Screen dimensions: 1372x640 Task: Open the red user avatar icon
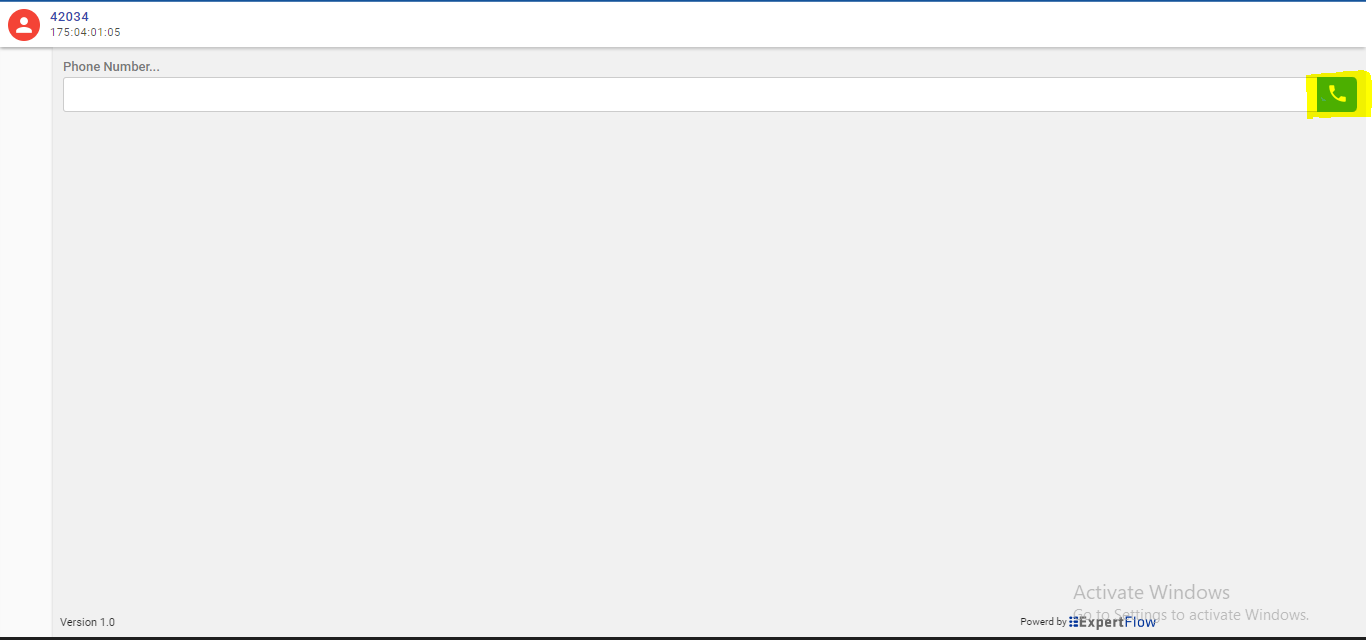tap(24, 24)
